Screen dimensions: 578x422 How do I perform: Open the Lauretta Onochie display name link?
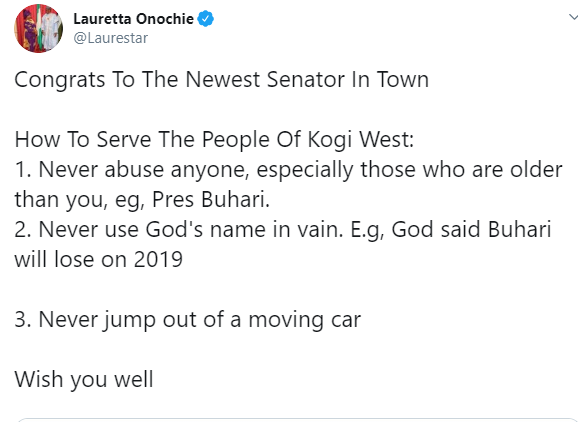(x=133, y=19)
